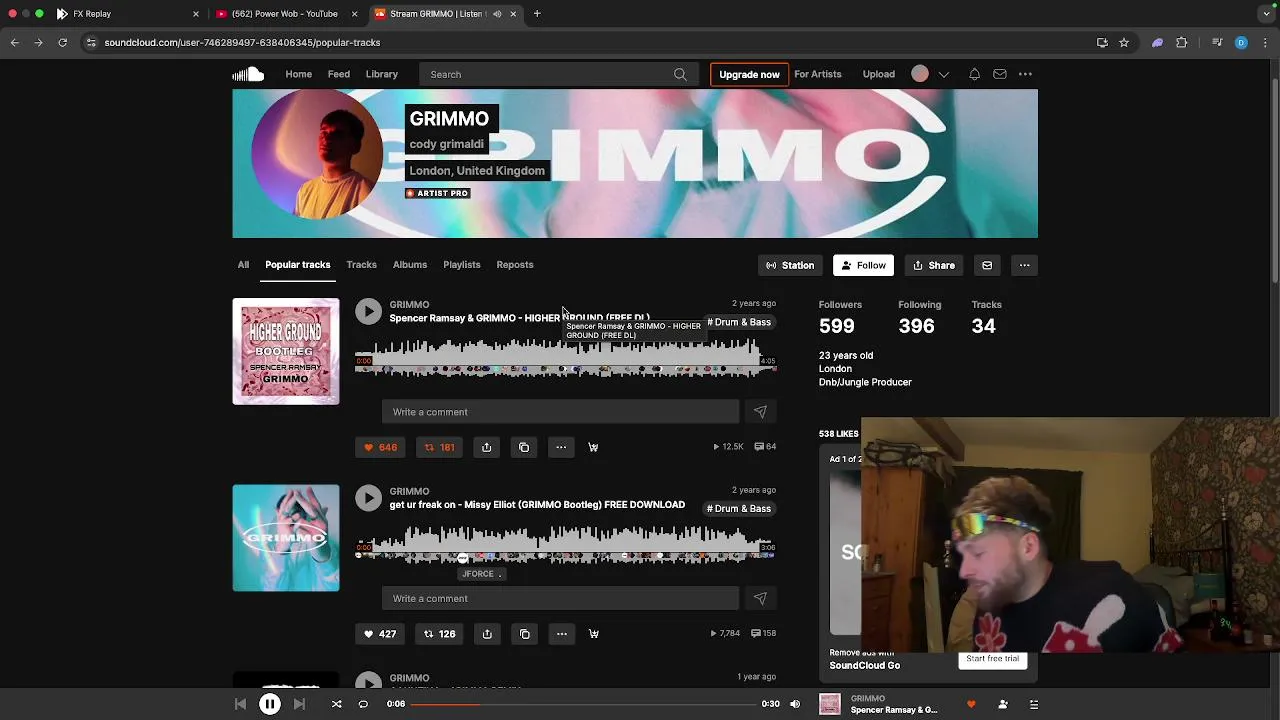Screen dimensions: 1280x720
Task: Write a comment on HIGHER GROUND
Action: coord(560,412)
